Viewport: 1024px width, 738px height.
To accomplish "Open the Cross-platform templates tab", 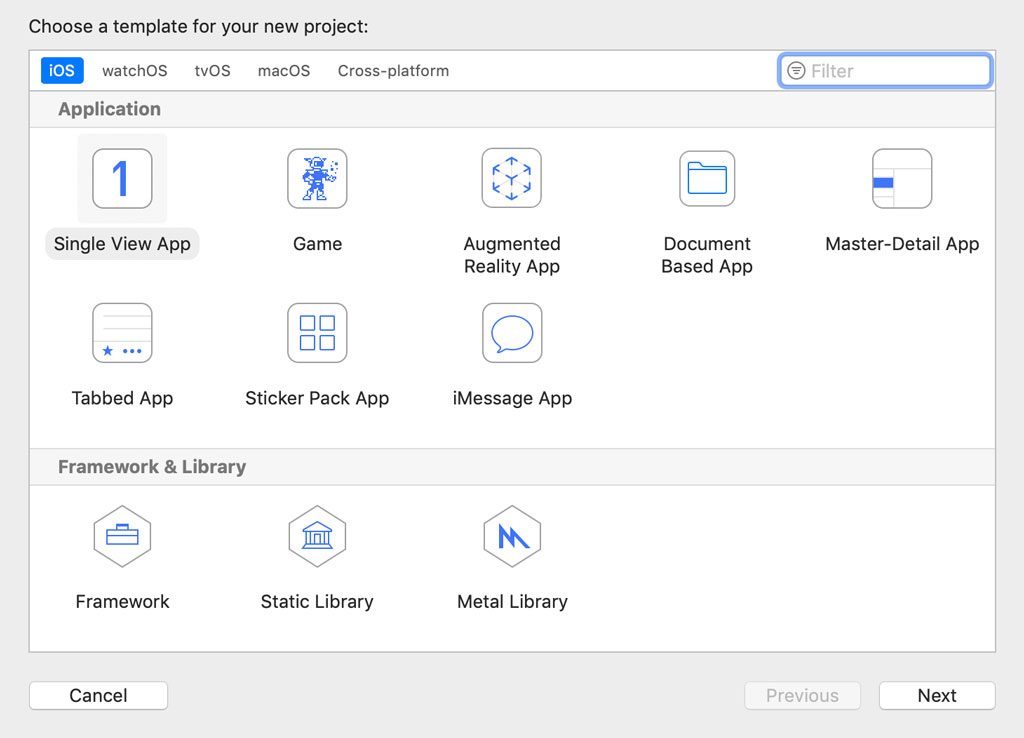I will (x=393, y=70).
